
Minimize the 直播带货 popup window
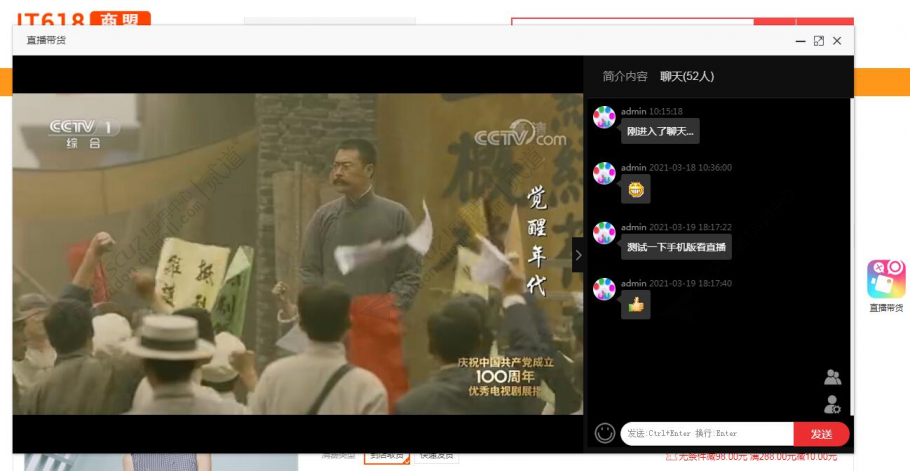800,41
